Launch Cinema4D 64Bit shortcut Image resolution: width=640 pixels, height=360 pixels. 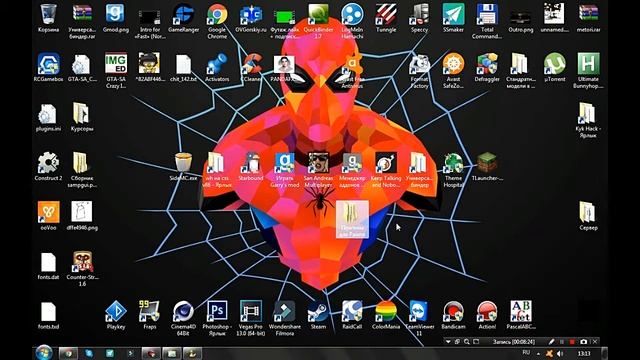click(x=183, y=318)
